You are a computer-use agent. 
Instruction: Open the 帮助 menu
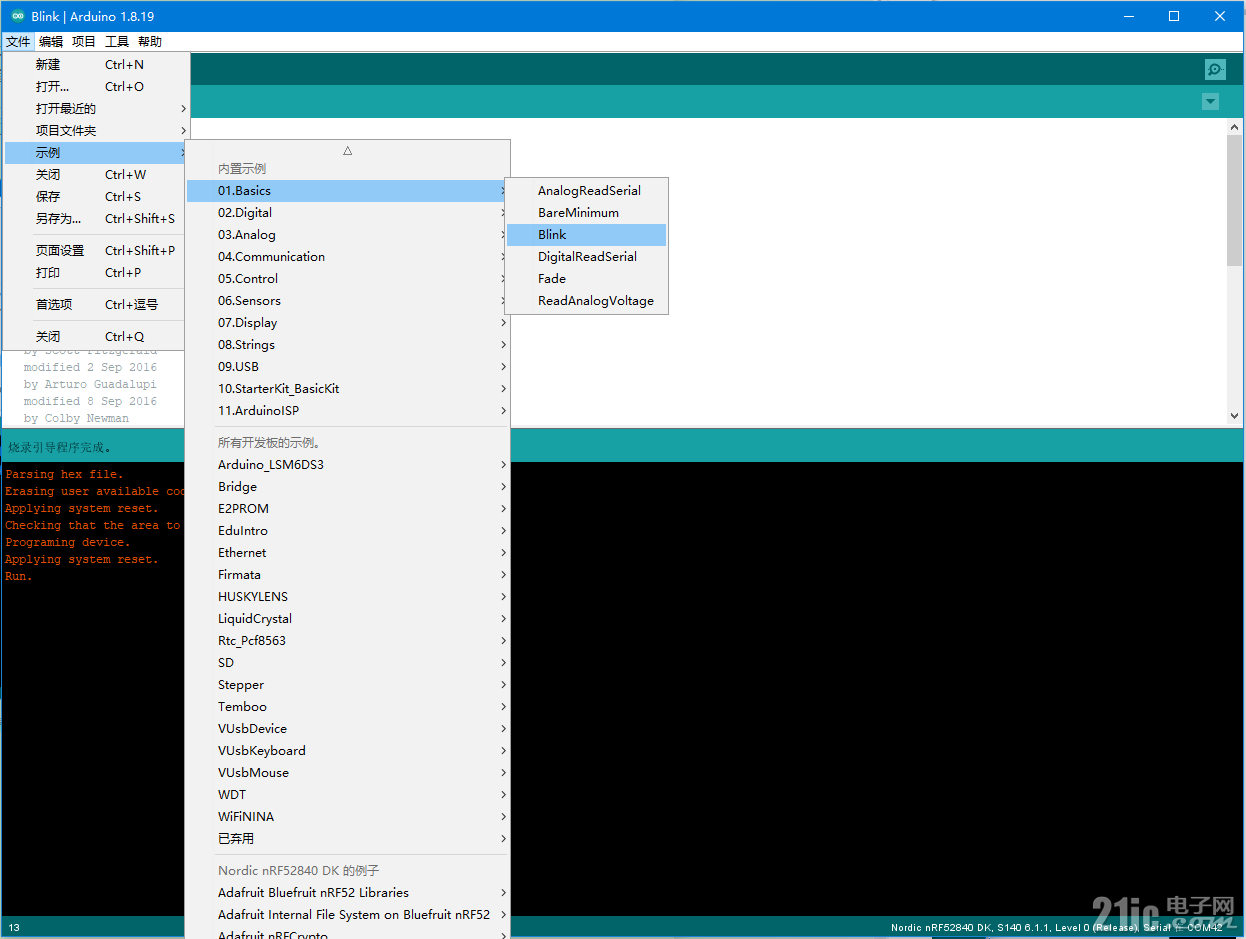point(150,41)
